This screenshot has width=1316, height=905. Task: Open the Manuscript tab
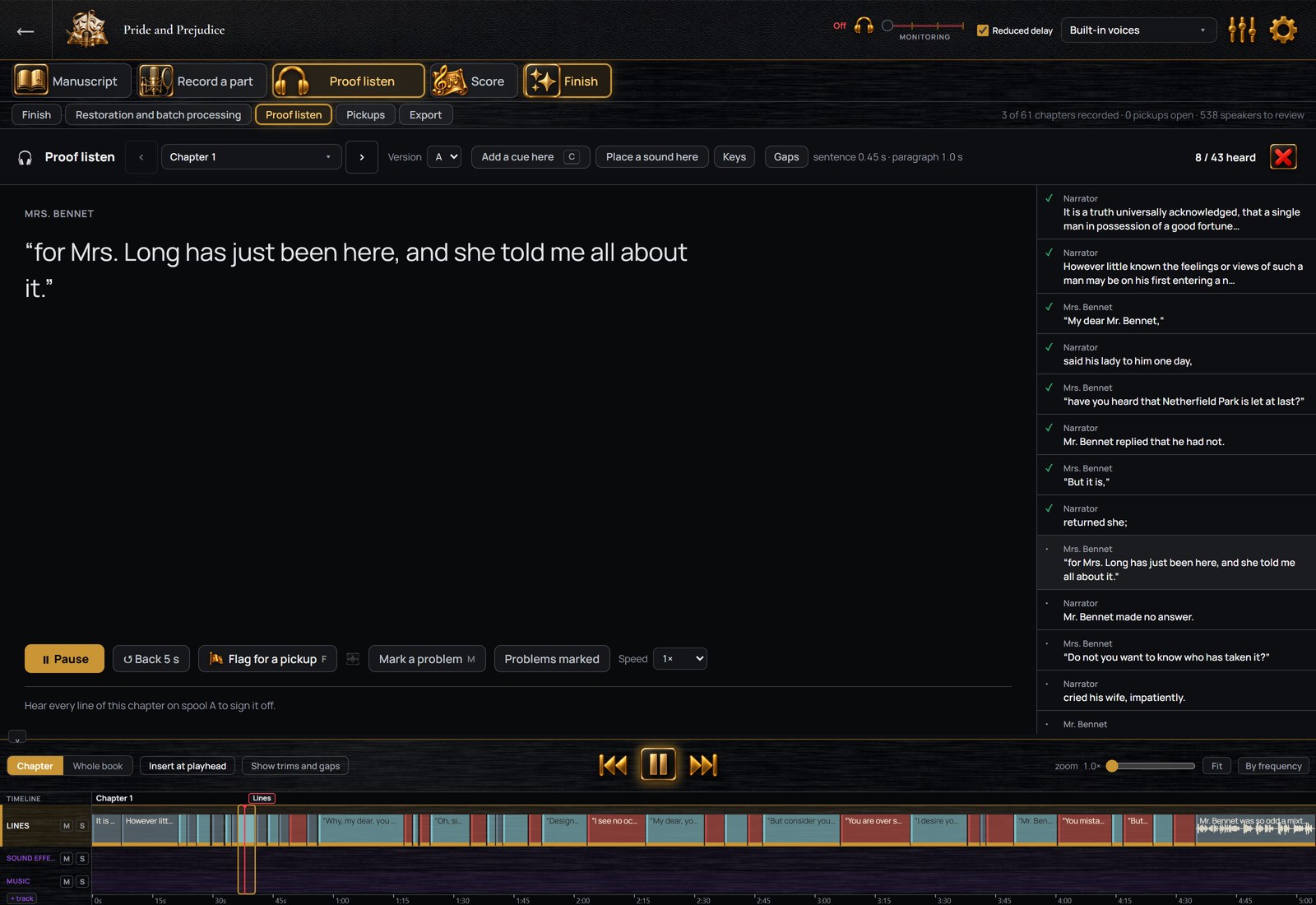pyautogui.click(x=72, y=81)
